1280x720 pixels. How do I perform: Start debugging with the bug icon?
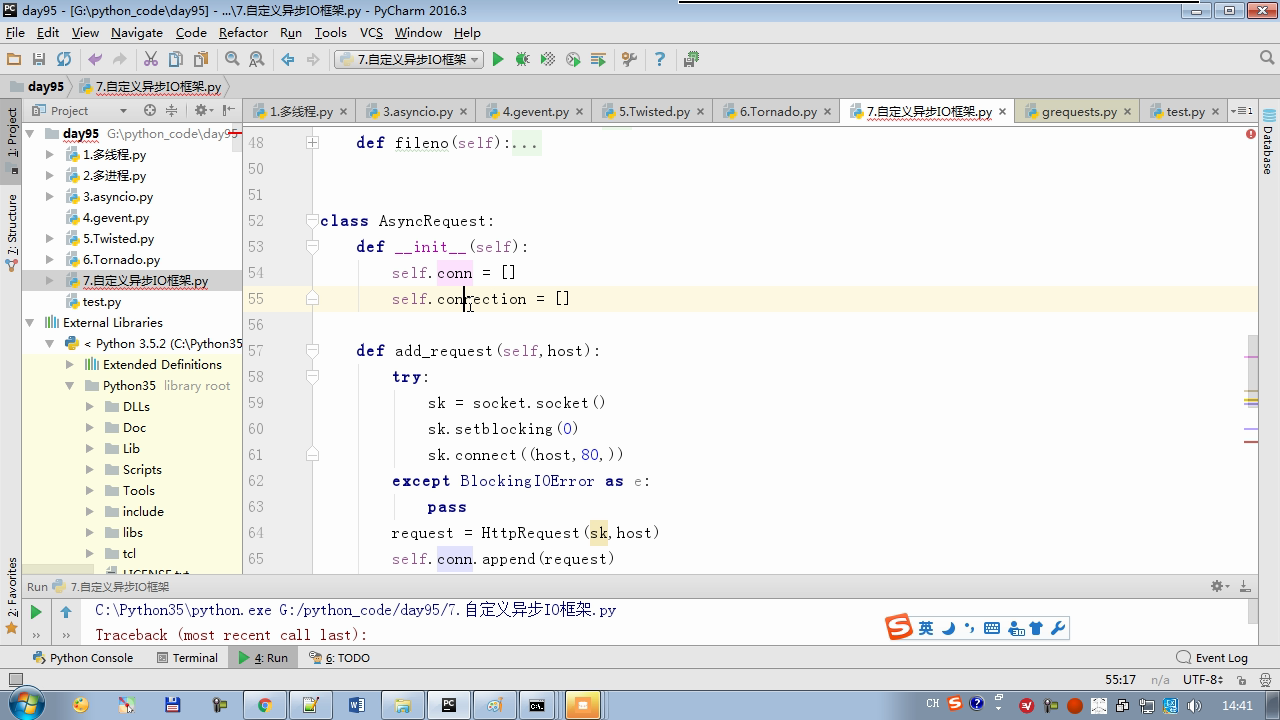pyautogui.click(x=522, y=60)
